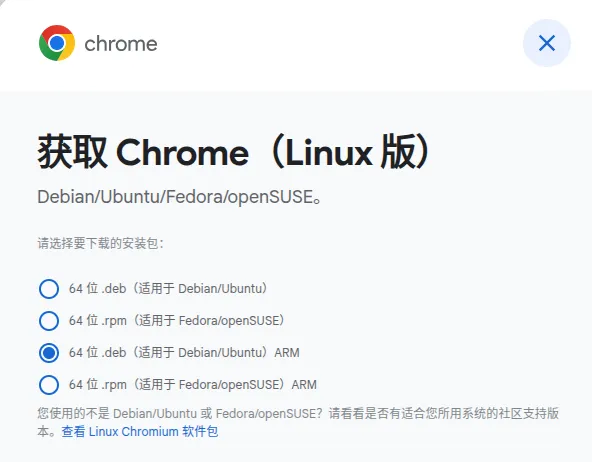Choose the .rpm Fedora/openSUSE ARM radio button

tap(49, 385)
